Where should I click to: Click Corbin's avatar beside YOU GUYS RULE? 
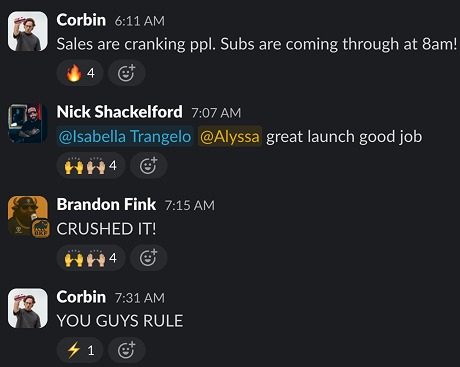tap(28, 308)
